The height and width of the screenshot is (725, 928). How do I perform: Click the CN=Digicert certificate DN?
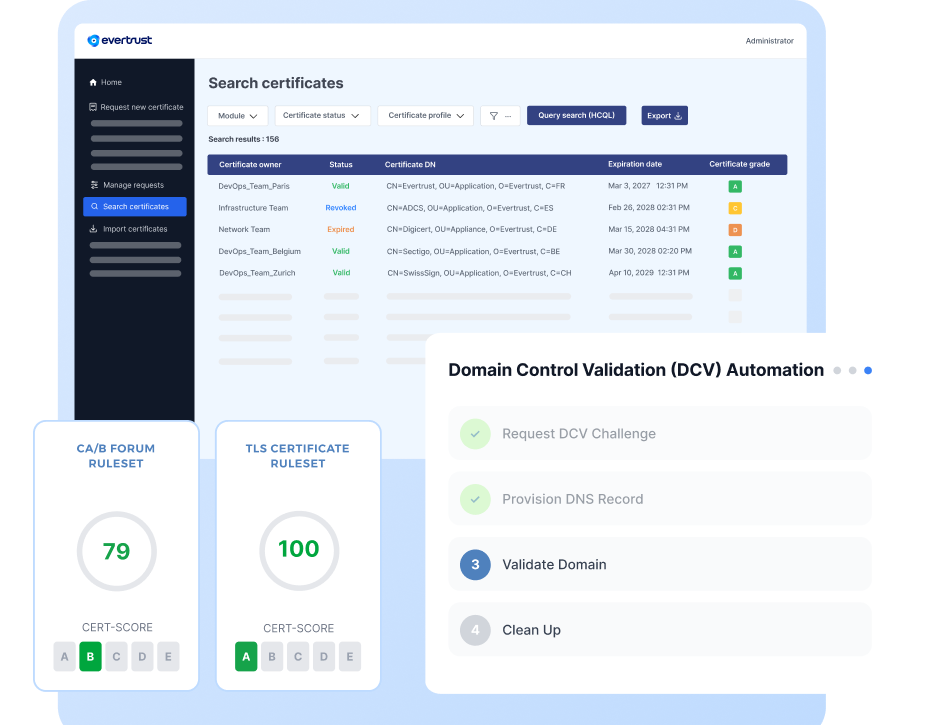pyautogui.click(x=472, y=229)
